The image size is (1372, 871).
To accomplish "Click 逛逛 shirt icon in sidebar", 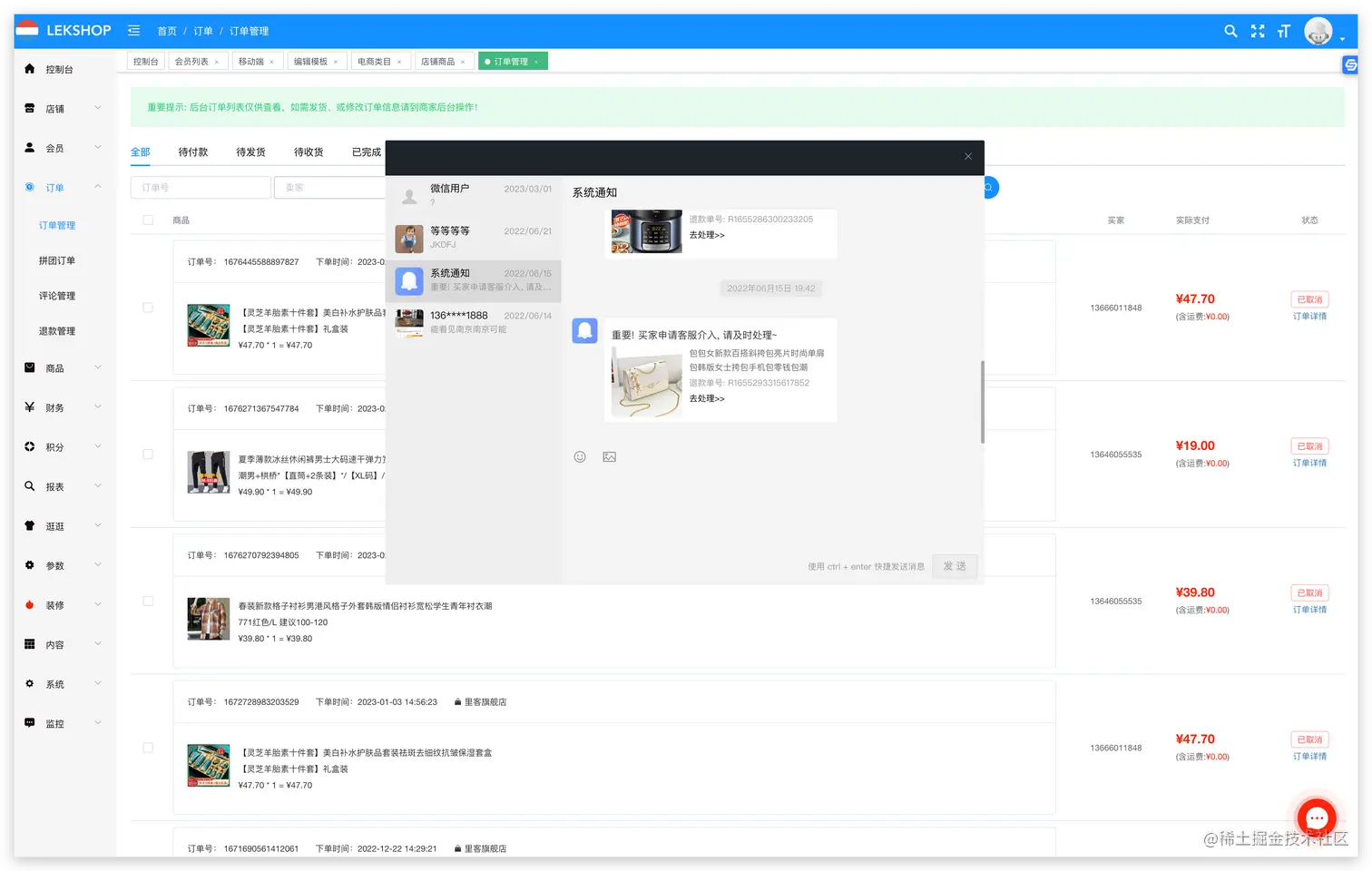I will (29, 526).
